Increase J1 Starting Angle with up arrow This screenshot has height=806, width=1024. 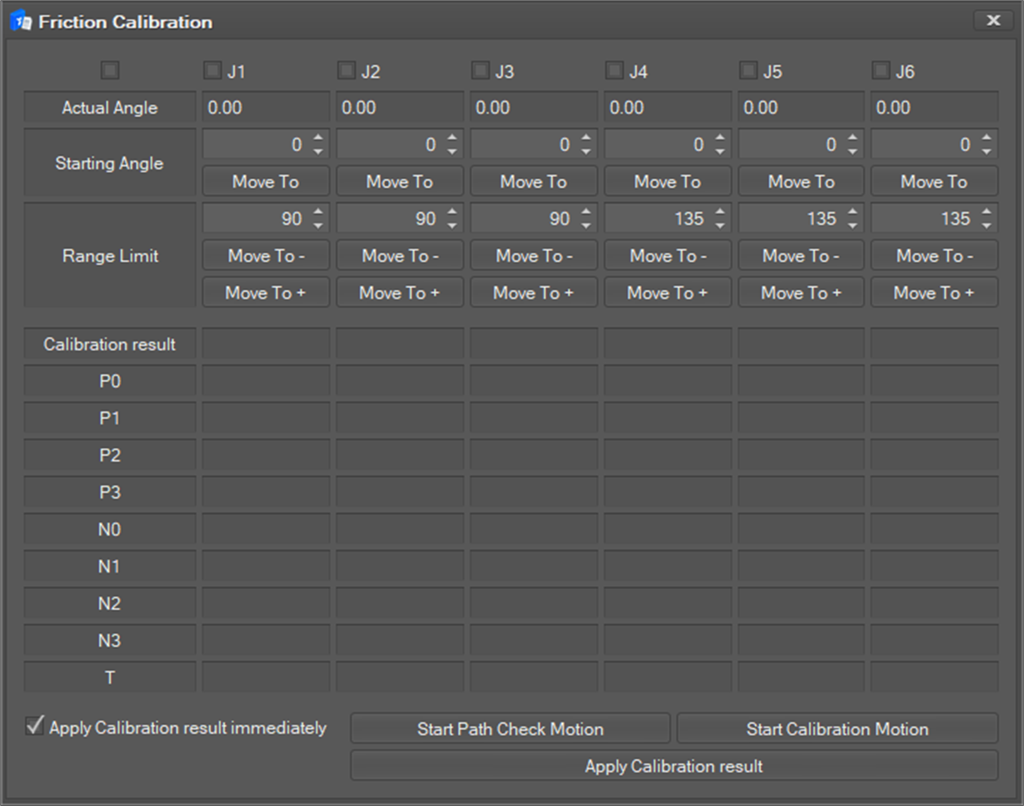pyautogui.click(x=318, y=139)
